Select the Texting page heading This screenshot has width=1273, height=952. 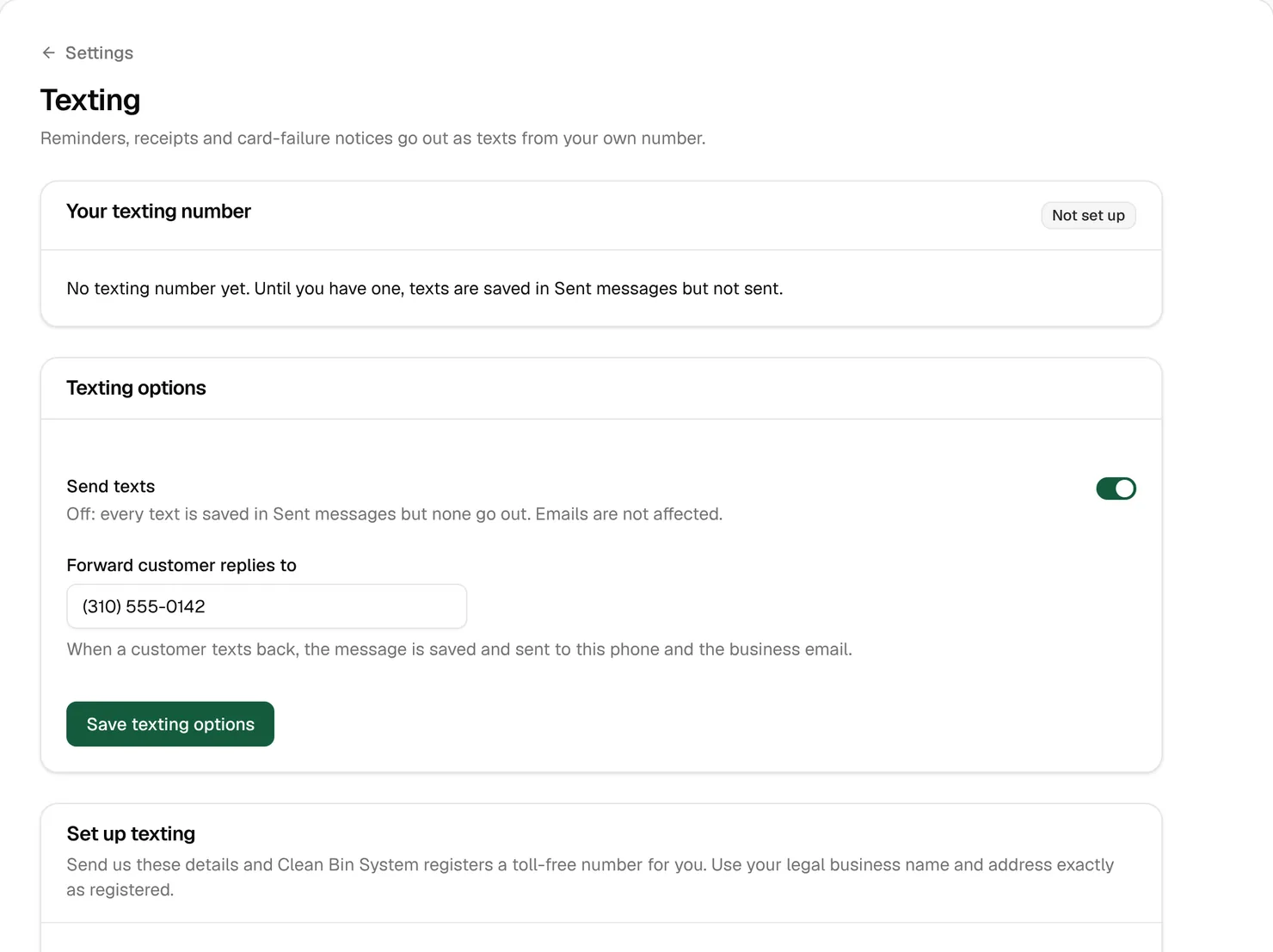90,100
